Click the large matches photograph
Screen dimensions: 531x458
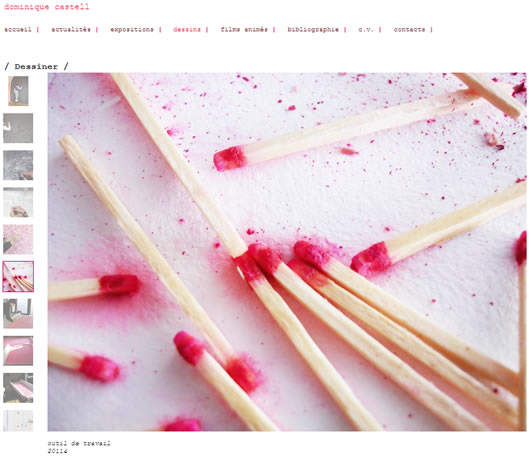[287, 252]
